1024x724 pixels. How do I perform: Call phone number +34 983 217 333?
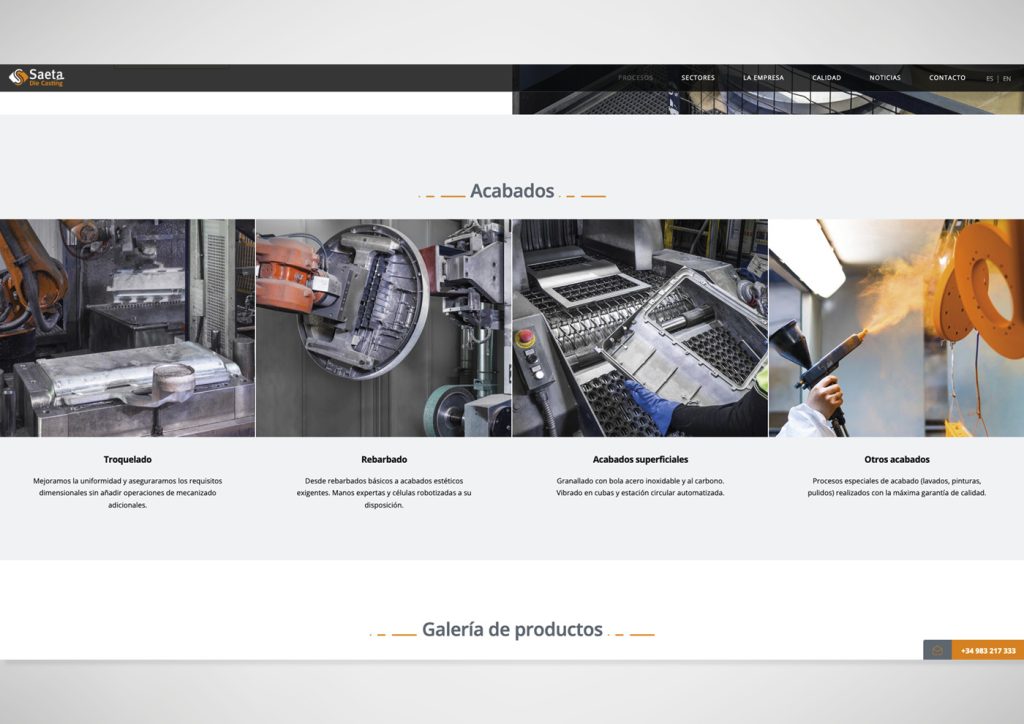(x=988, y=650)
